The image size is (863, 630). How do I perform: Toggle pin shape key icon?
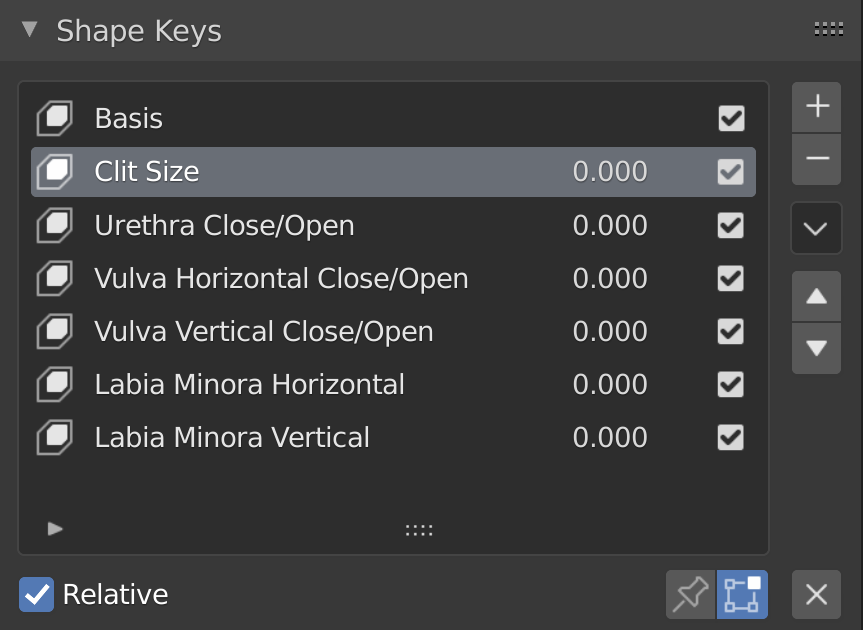tap(690, 594)
